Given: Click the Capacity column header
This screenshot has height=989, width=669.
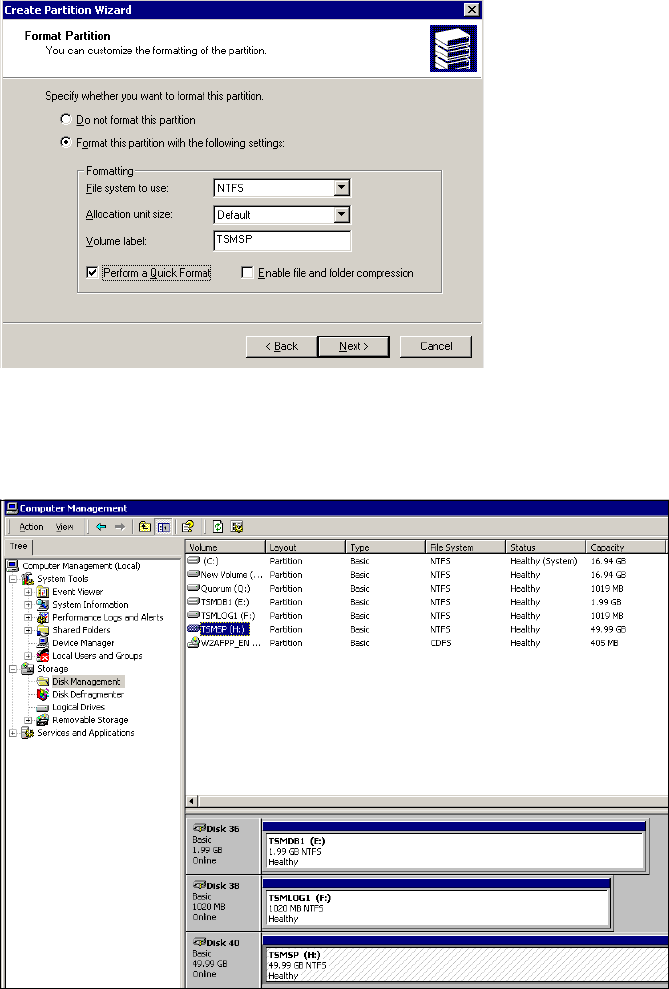Looking at the screenshot, I should (x=626, y=547).
